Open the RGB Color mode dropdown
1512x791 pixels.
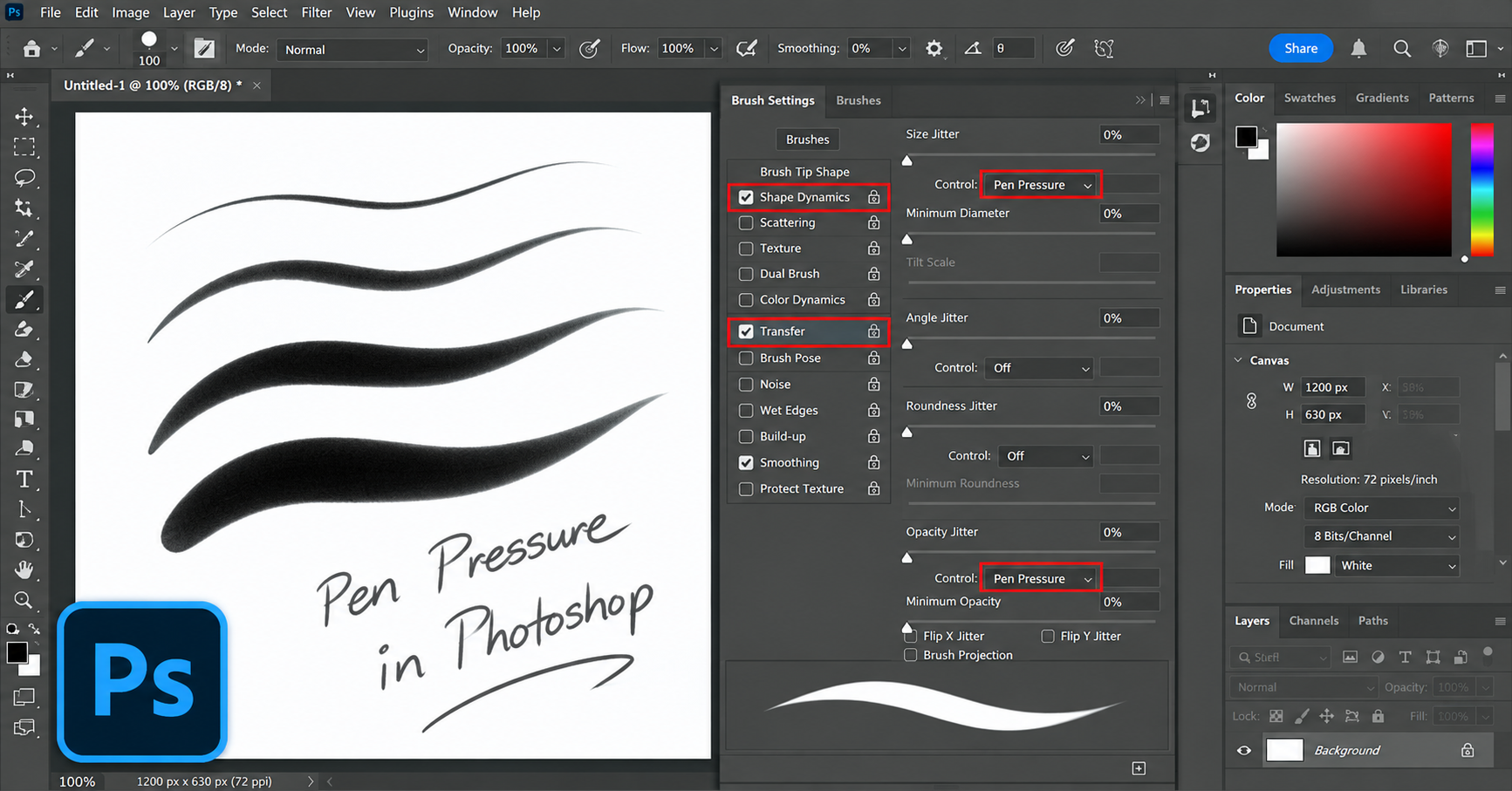pyautogui.click(x=1382, y=508)
